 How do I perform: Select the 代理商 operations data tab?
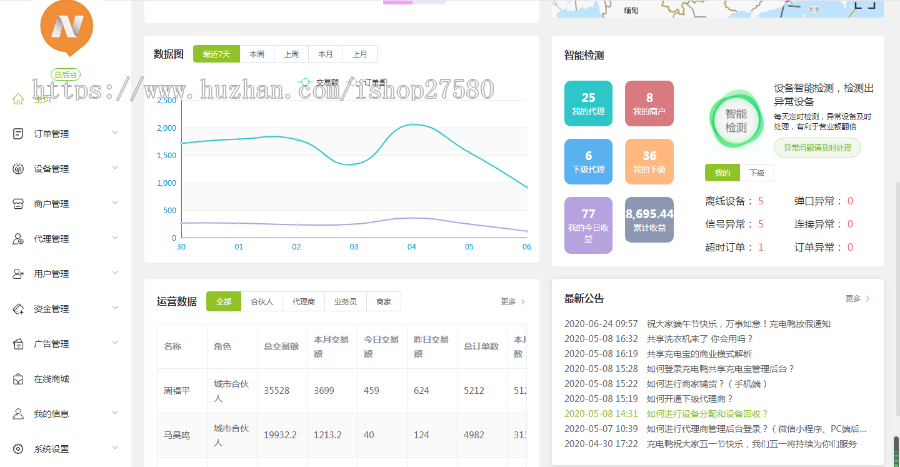[300, 301]
